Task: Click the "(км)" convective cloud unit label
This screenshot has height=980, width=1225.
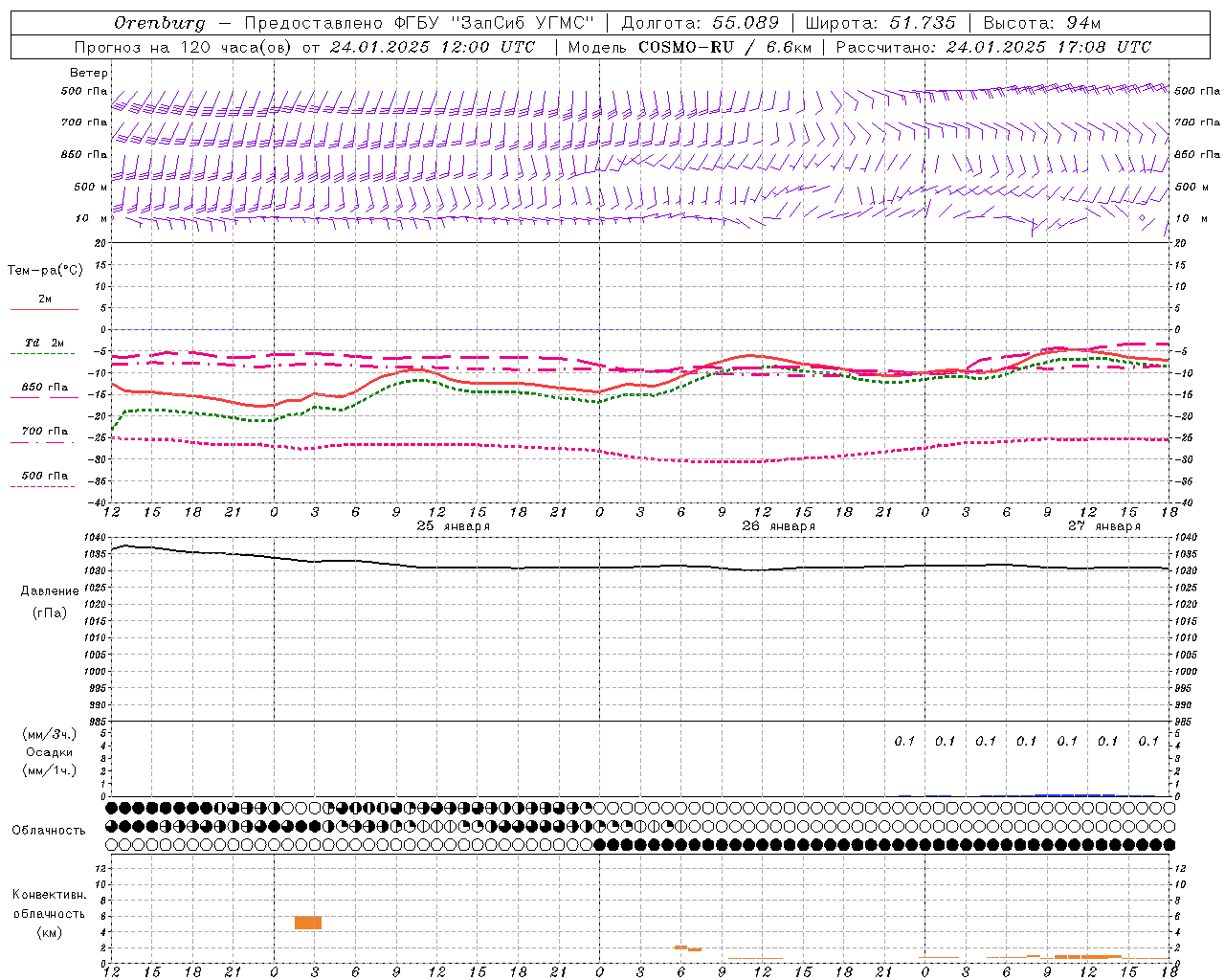Action: [x=49, y=932]
